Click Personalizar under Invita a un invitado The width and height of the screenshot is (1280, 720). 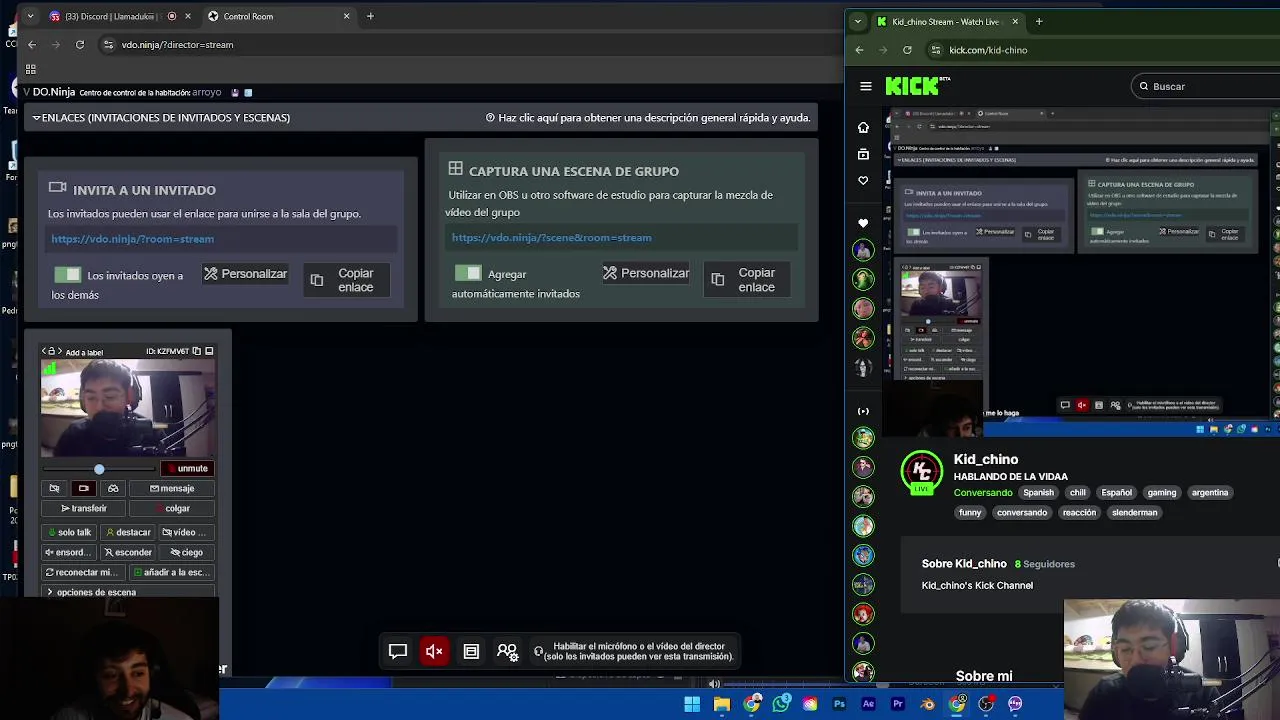245,274
